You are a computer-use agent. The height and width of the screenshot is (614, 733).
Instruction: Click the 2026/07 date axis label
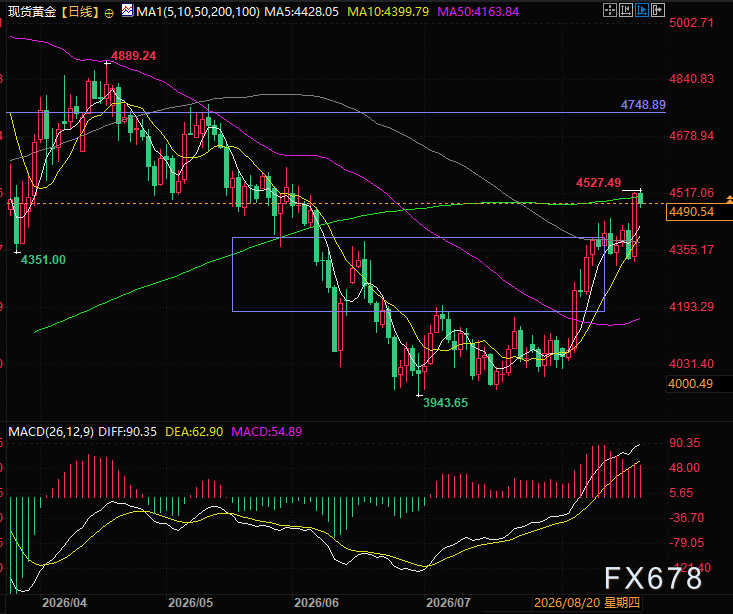(448, 602)
